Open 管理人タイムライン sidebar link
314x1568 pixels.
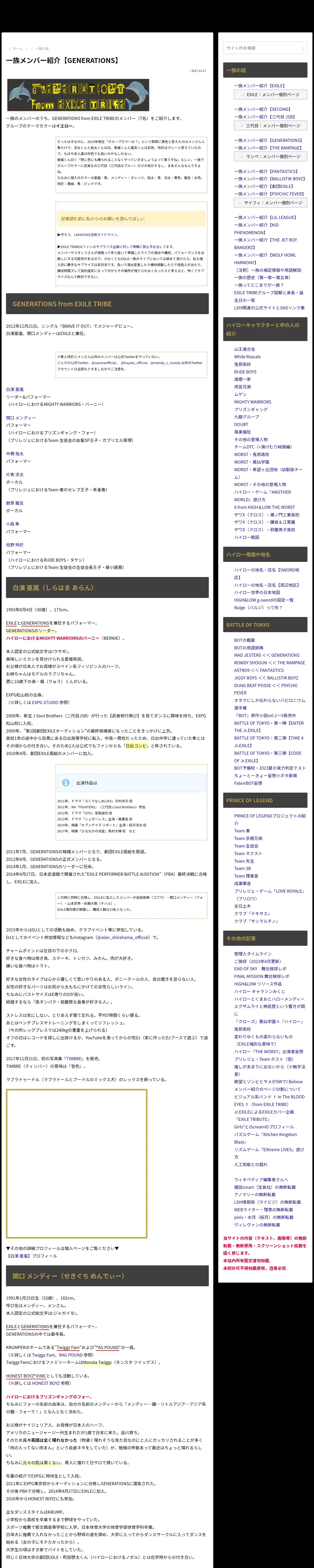(253, 954)
